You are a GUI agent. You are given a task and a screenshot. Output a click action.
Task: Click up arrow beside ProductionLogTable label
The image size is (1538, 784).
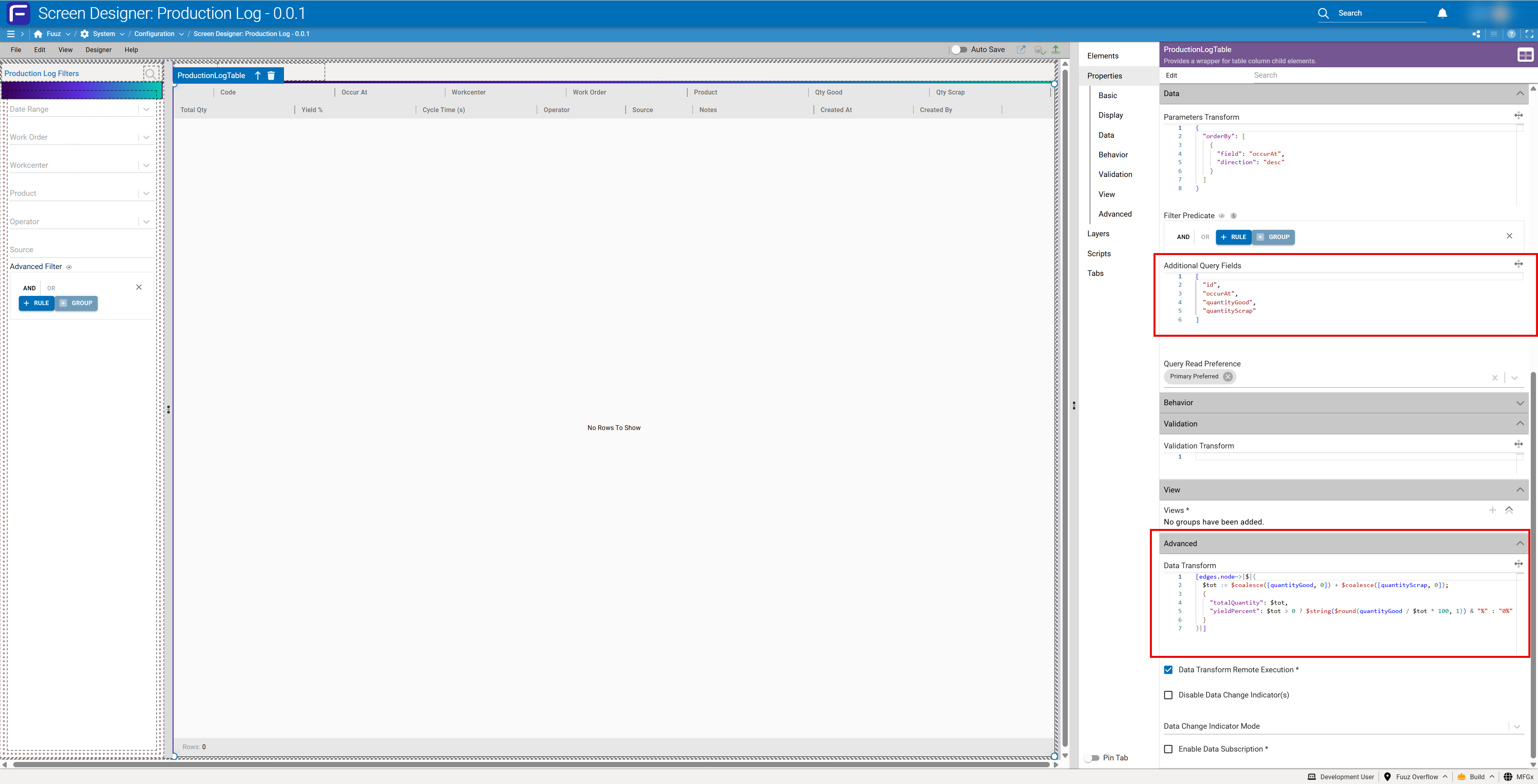point(258,75)
